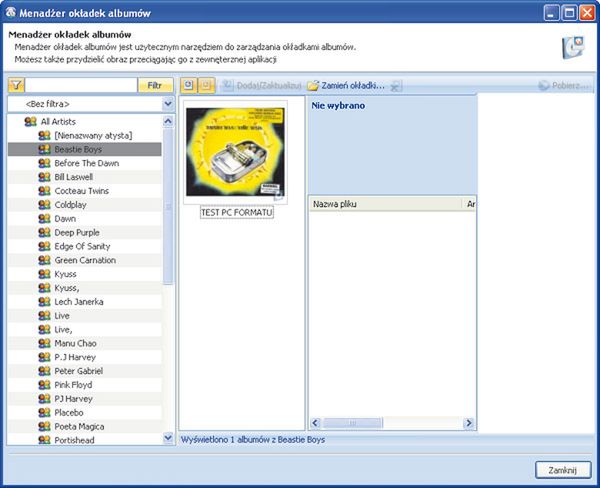Screen dimensions: 600x488
Task: Click the Beastie Boys artist icon
Action: pos(44,149)
